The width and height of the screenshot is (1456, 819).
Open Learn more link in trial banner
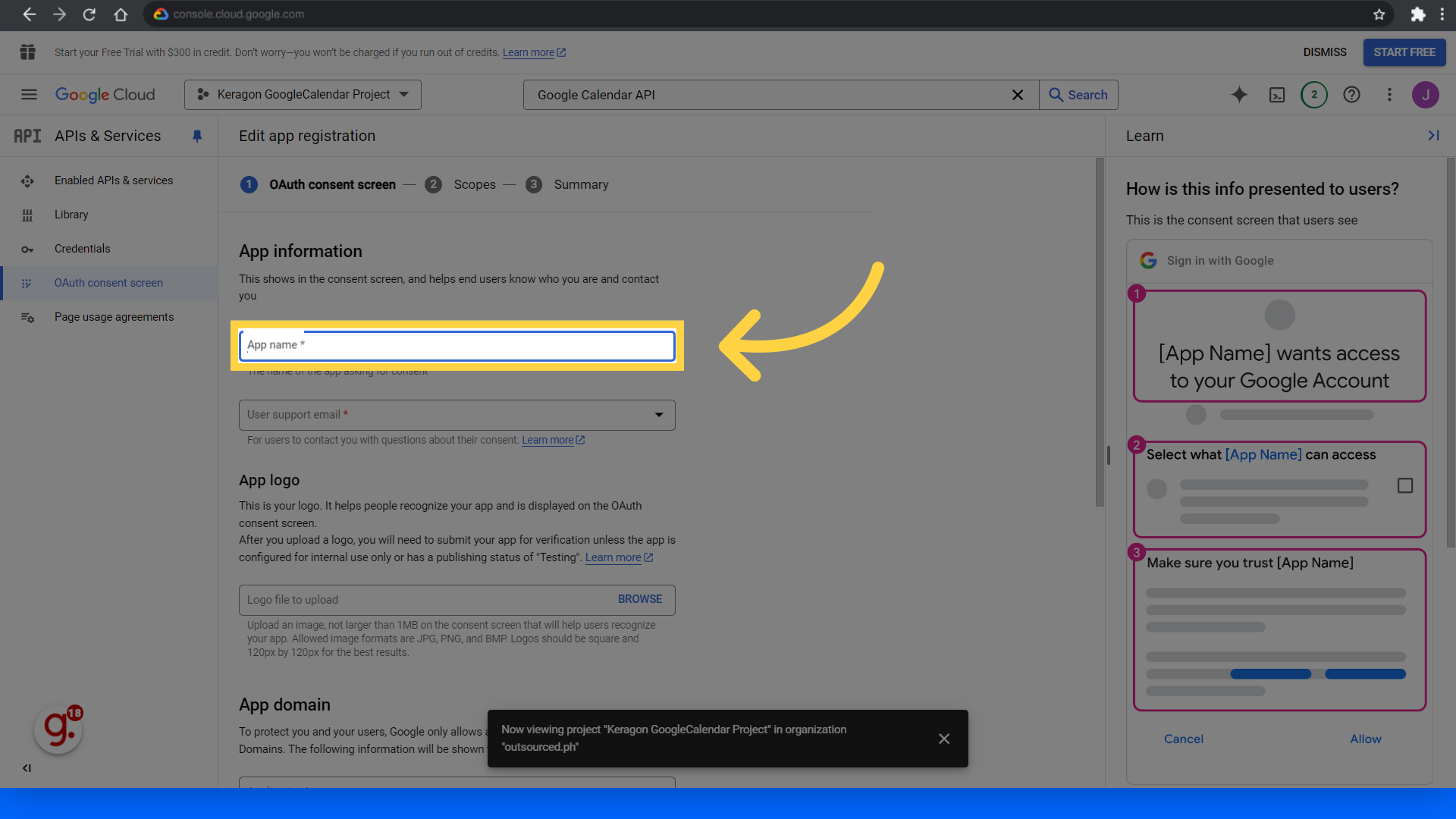534,52
